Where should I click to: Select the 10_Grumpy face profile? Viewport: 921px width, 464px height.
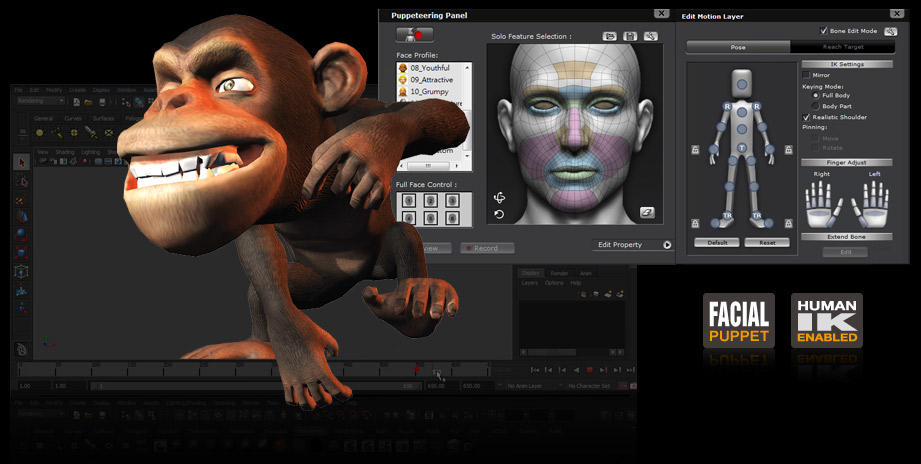(431, 91)
